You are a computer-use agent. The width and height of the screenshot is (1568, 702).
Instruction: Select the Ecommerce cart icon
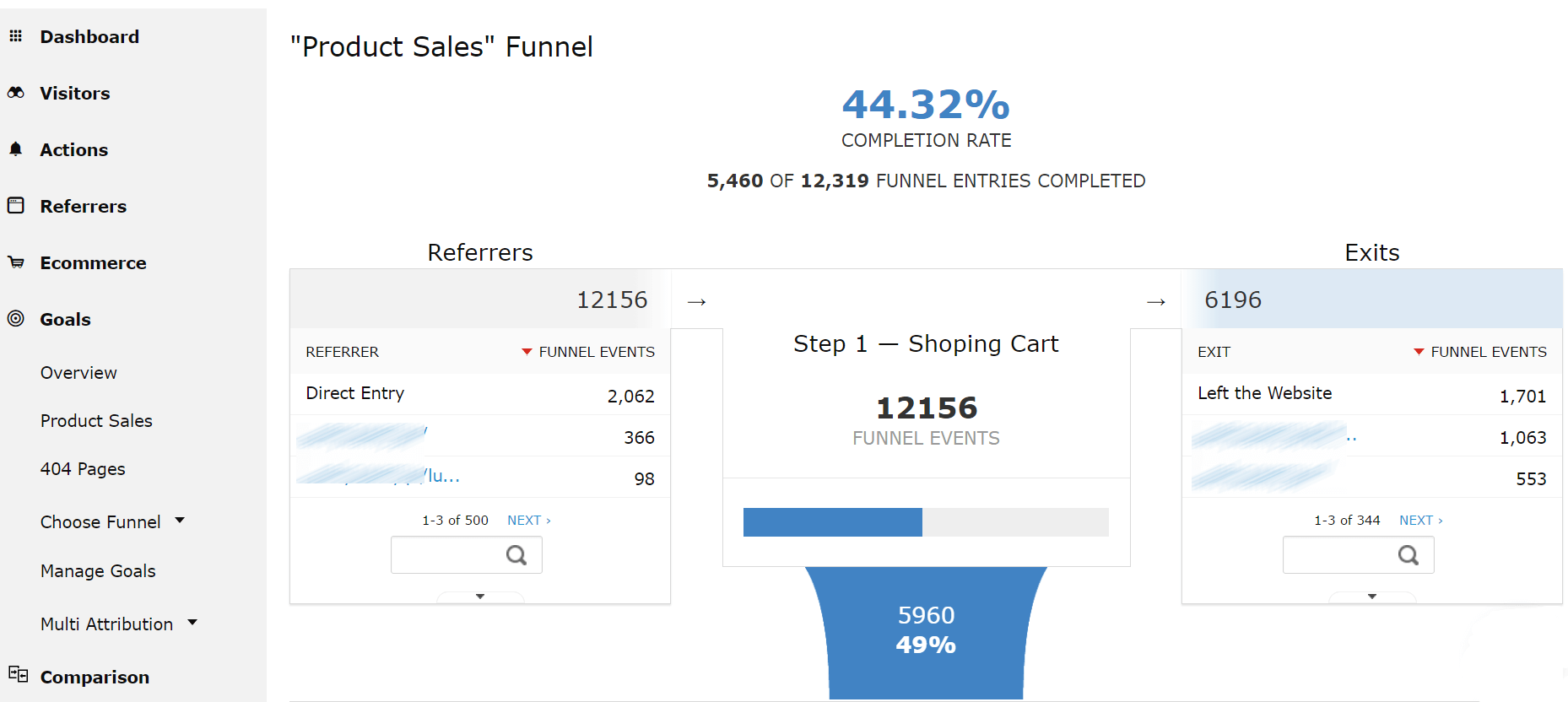17,262
